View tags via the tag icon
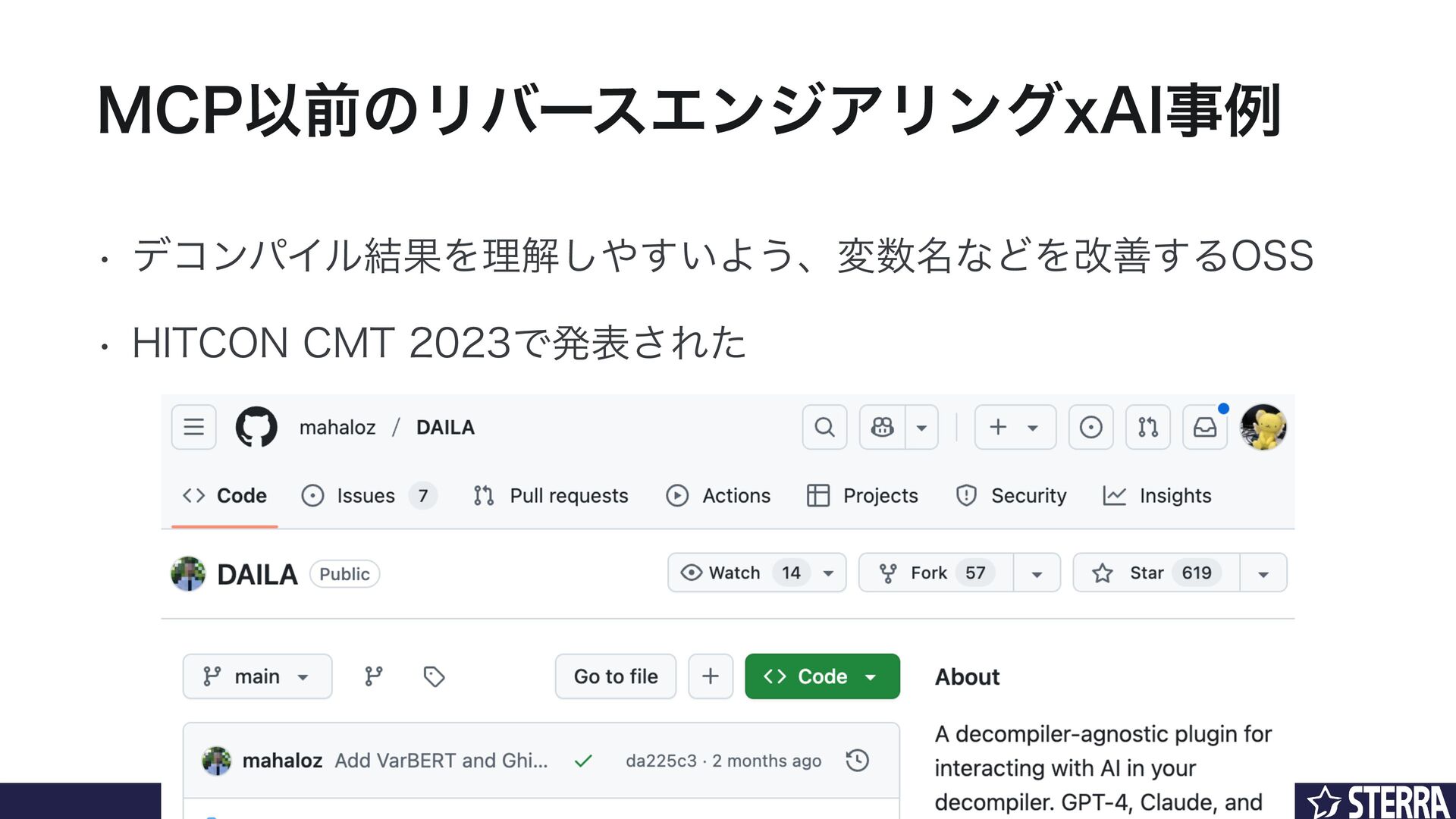Screen dimensions: 1456x819 pos(434,676)
